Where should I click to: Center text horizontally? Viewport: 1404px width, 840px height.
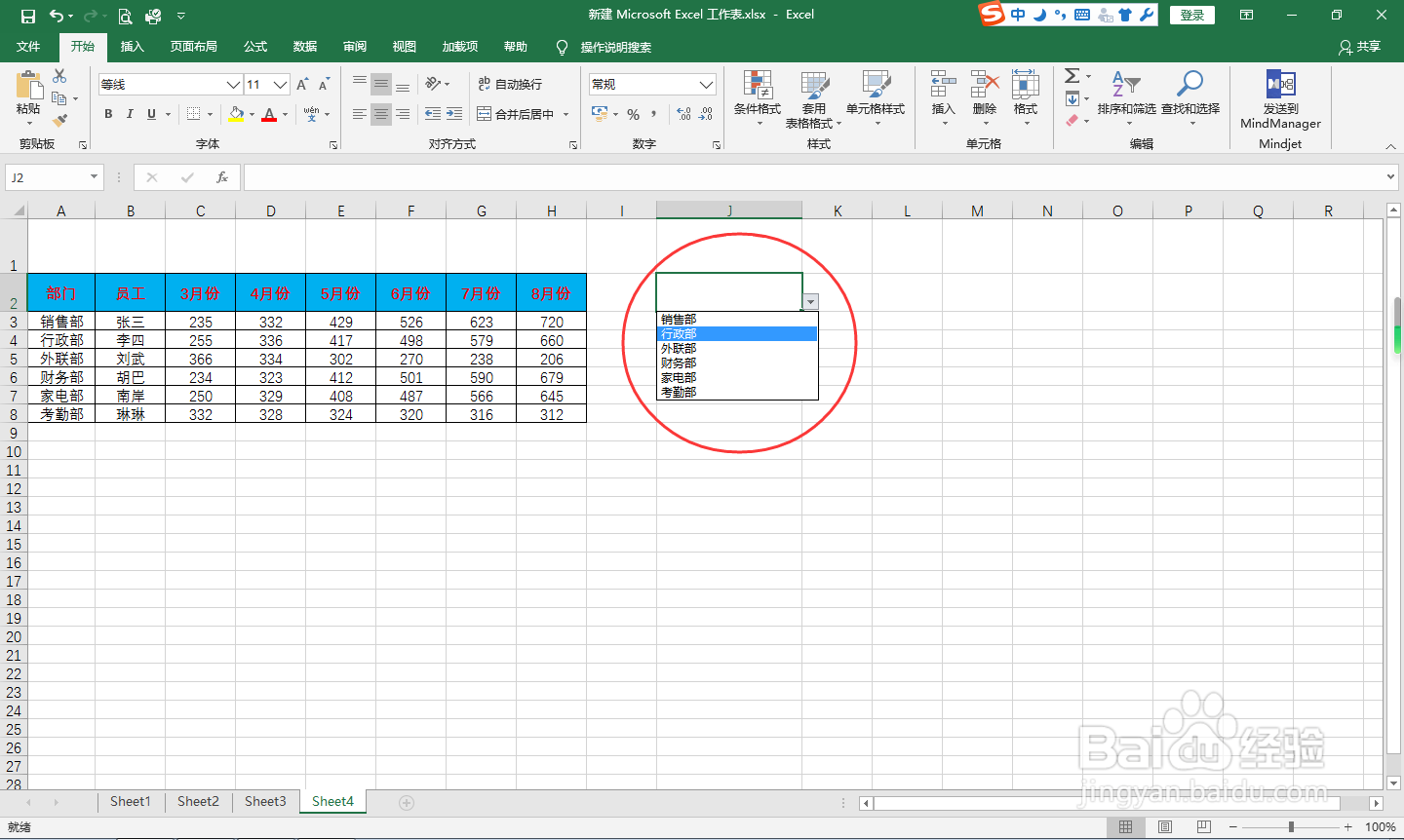[x=381, y=114]
